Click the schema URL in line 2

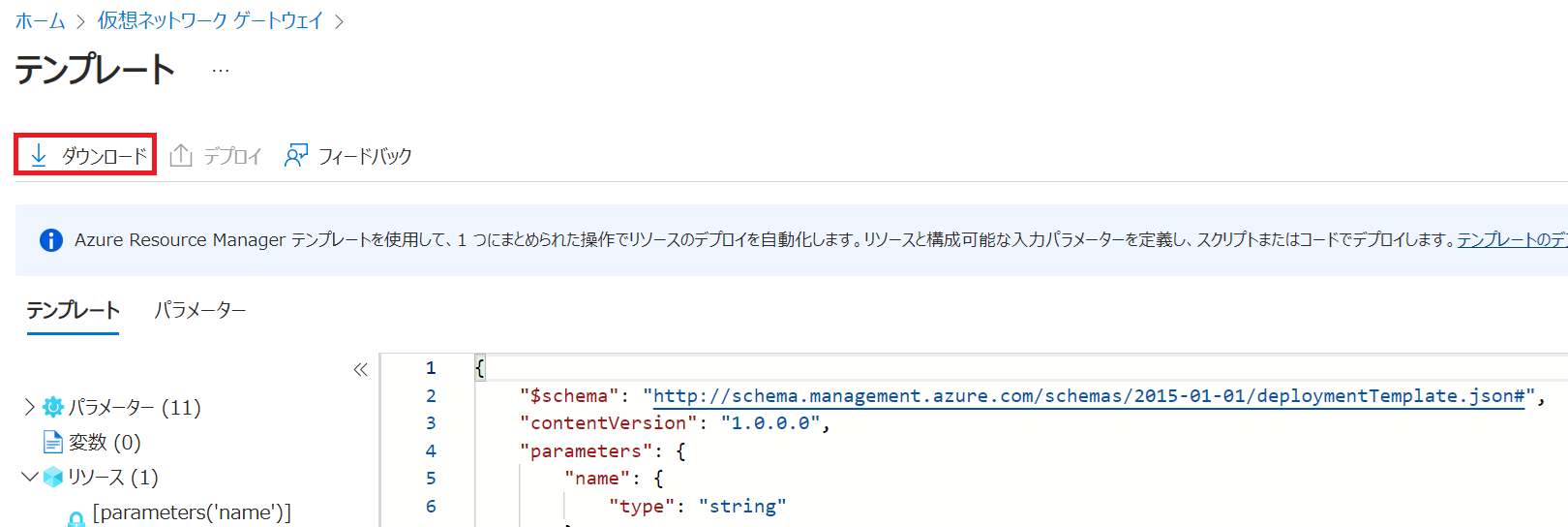(x=1089, y=396)
